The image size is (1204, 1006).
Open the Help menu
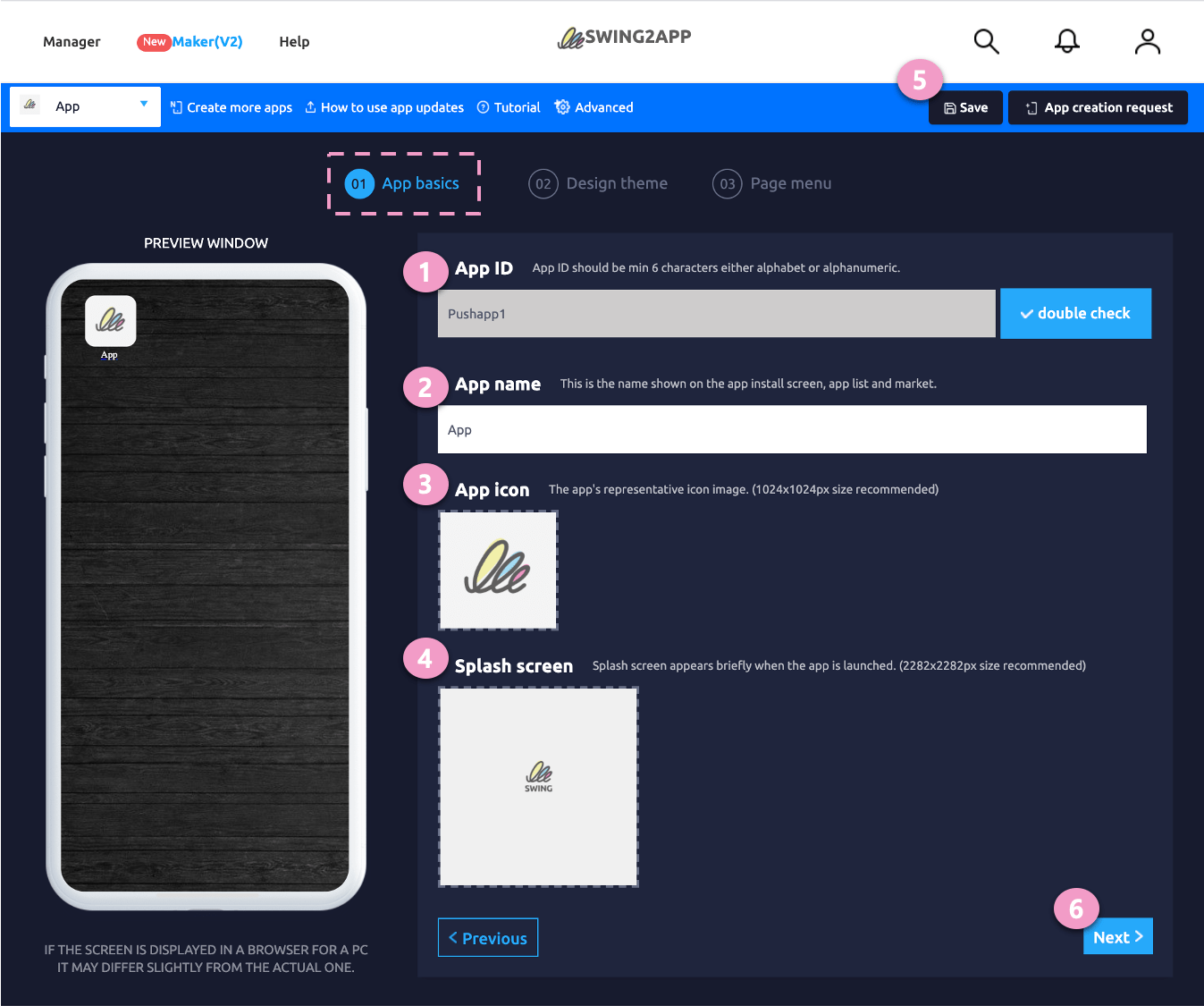click(294, 42)
